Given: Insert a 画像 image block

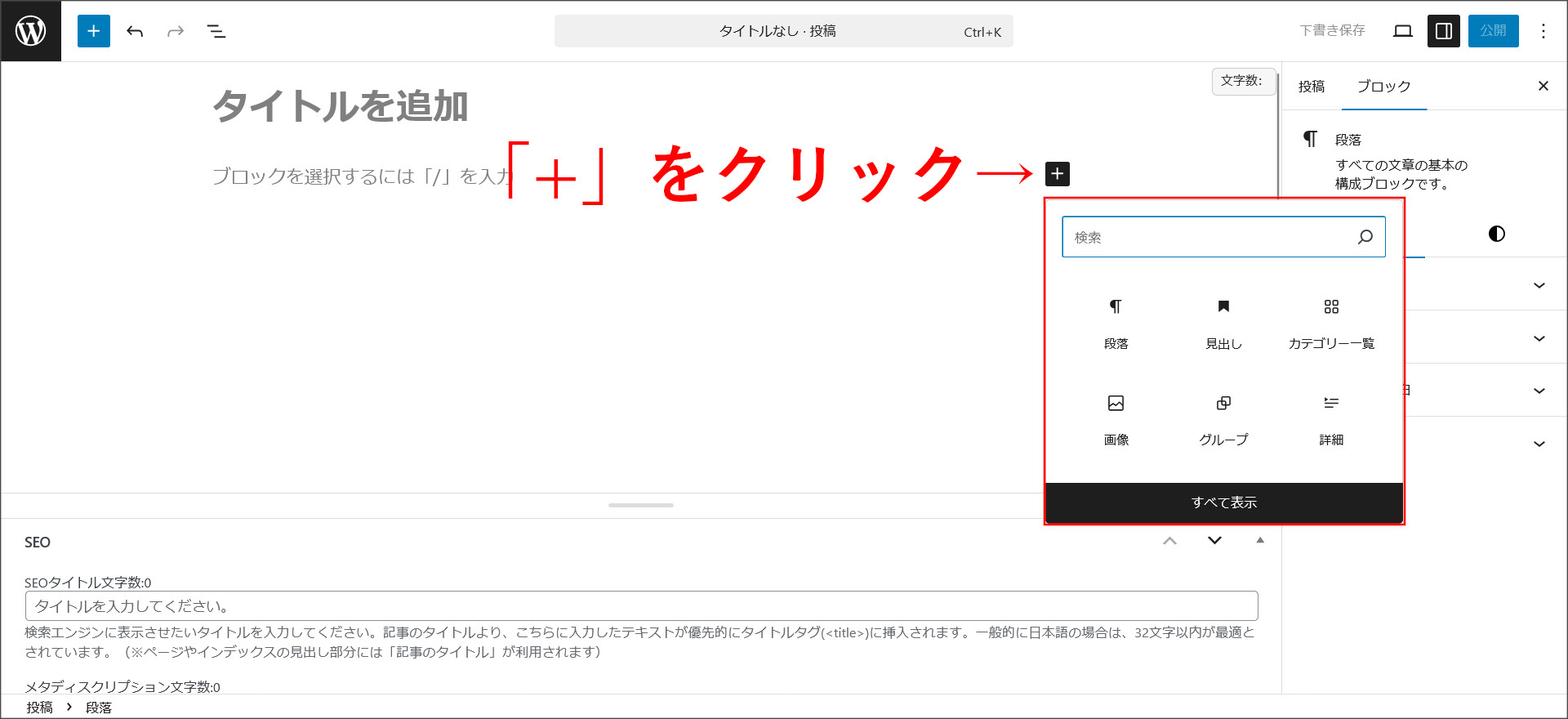Looking at the screenshot, I should [x=1116, y=419].
